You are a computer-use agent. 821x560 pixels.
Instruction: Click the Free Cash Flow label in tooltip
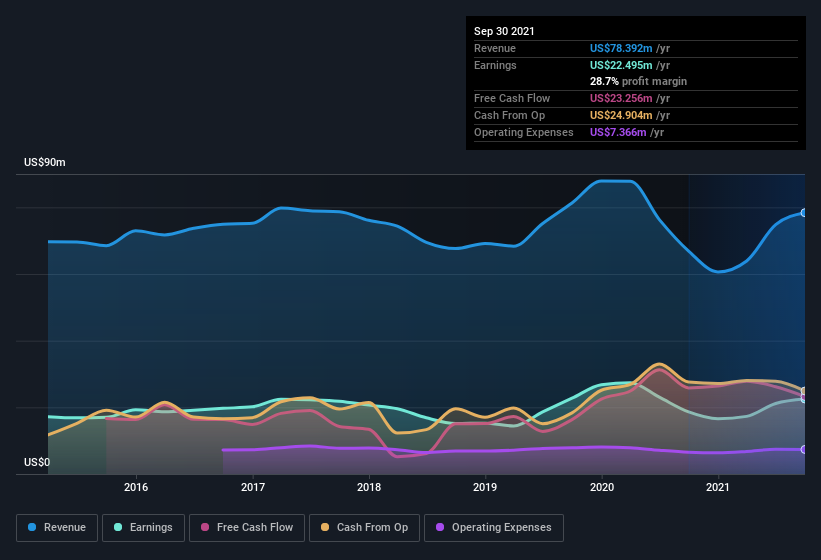pyautogui.click(x=512, y=98)
